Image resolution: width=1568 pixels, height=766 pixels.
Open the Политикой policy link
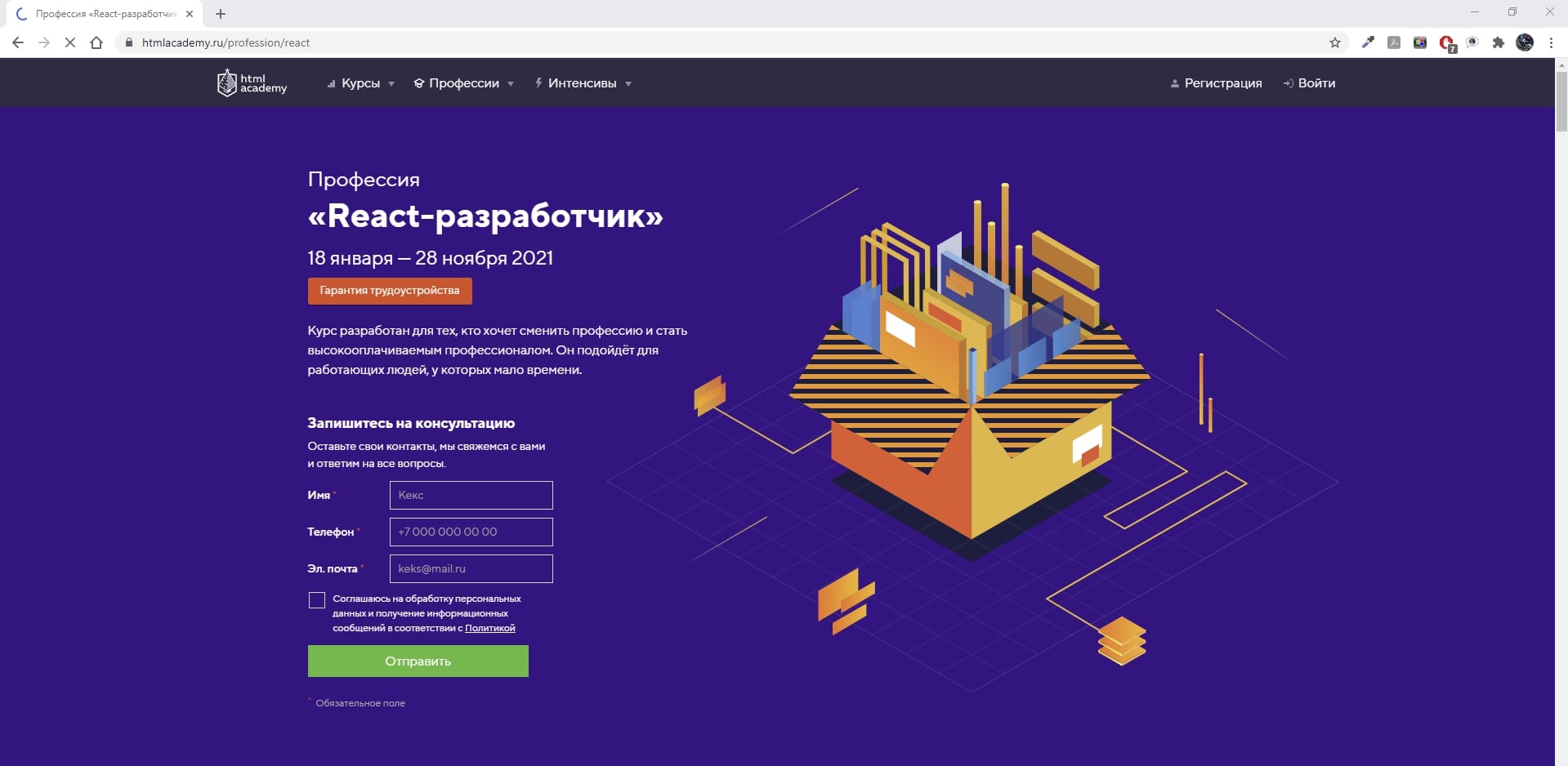pos(490,628)
